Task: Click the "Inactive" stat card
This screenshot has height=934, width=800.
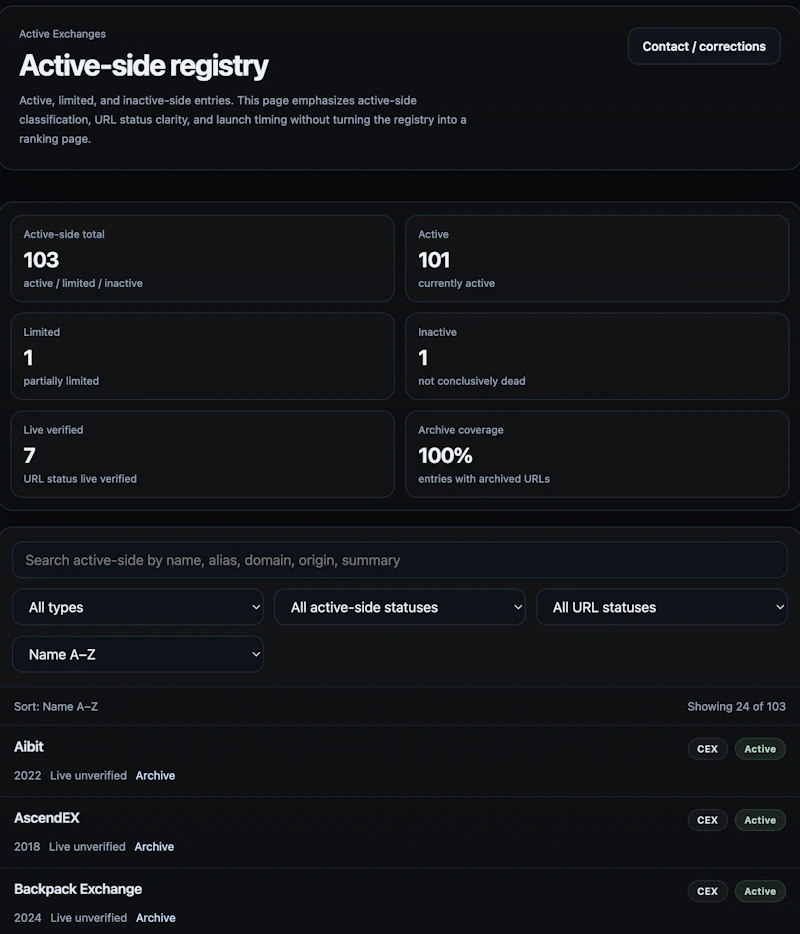Action: [x=596, y=356]
